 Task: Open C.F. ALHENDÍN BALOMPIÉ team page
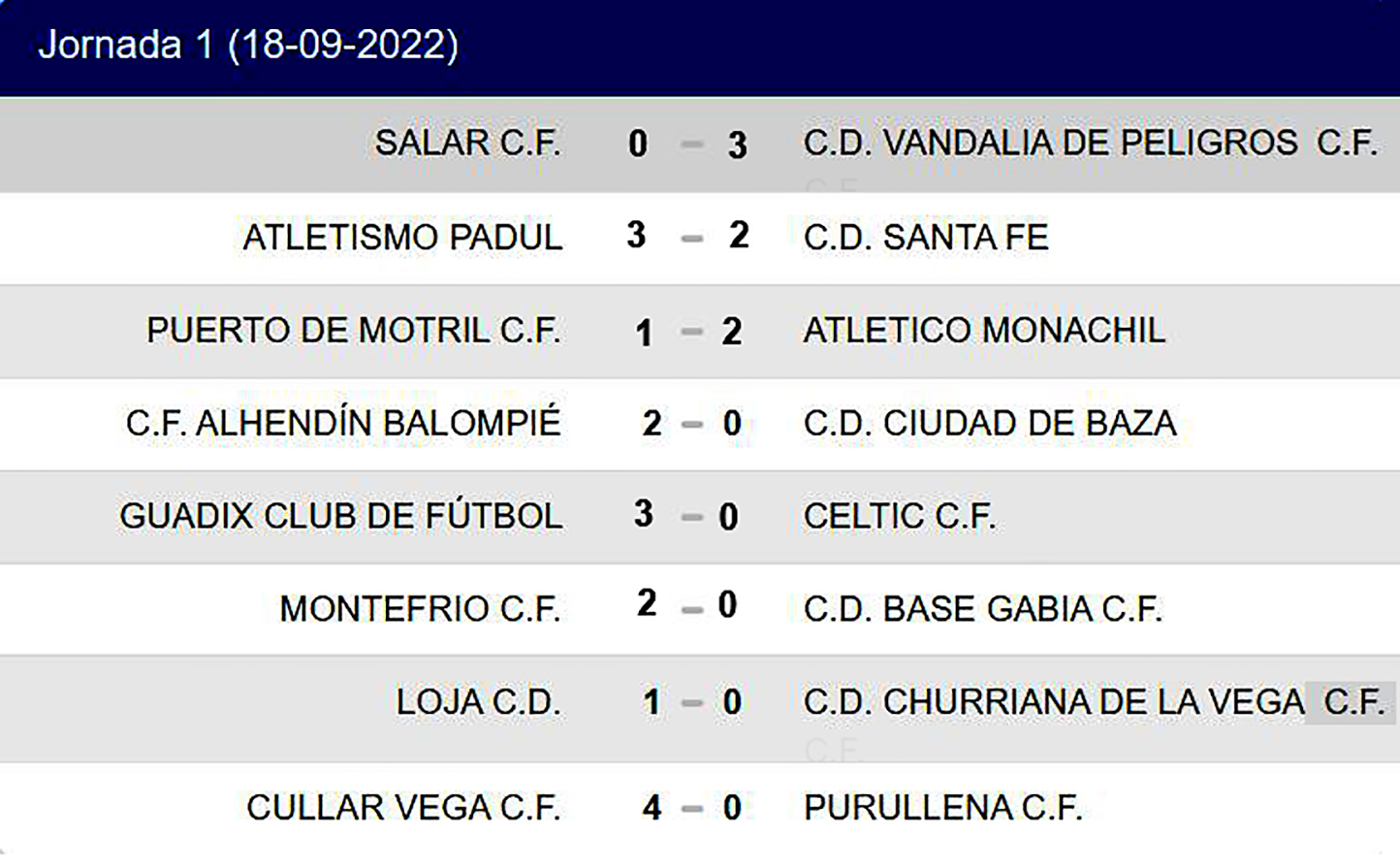(x=343, y=424)
